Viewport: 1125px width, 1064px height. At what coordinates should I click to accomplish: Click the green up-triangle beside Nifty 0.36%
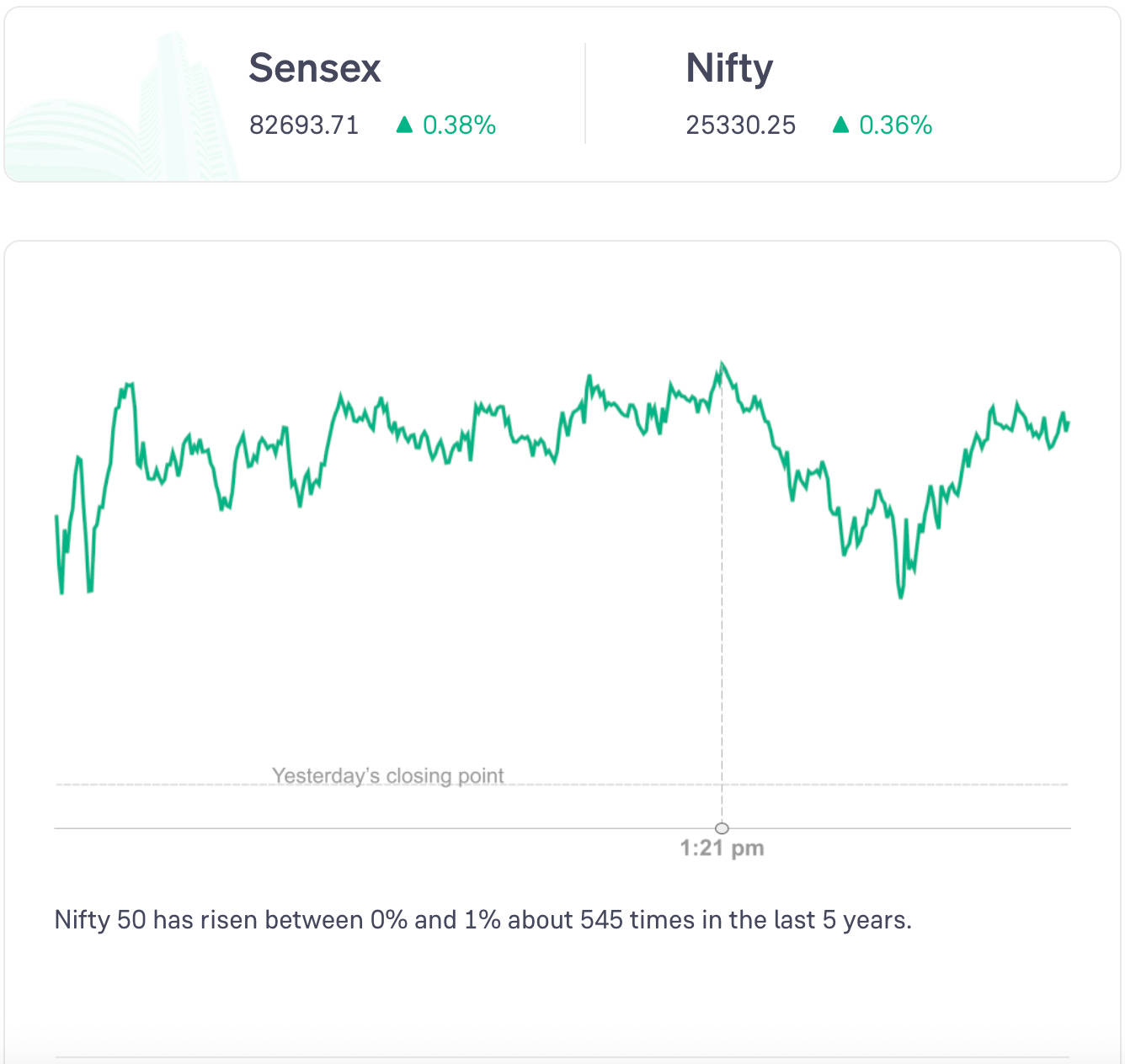pyautogui.click(x=840, y=125)
